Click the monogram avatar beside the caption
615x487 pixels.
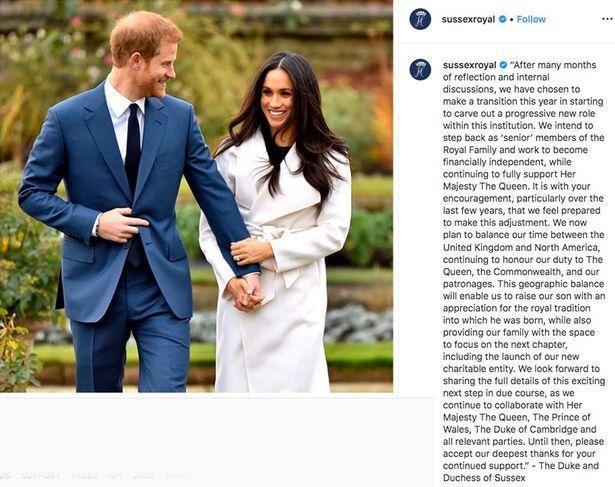(x=420, y=70)
